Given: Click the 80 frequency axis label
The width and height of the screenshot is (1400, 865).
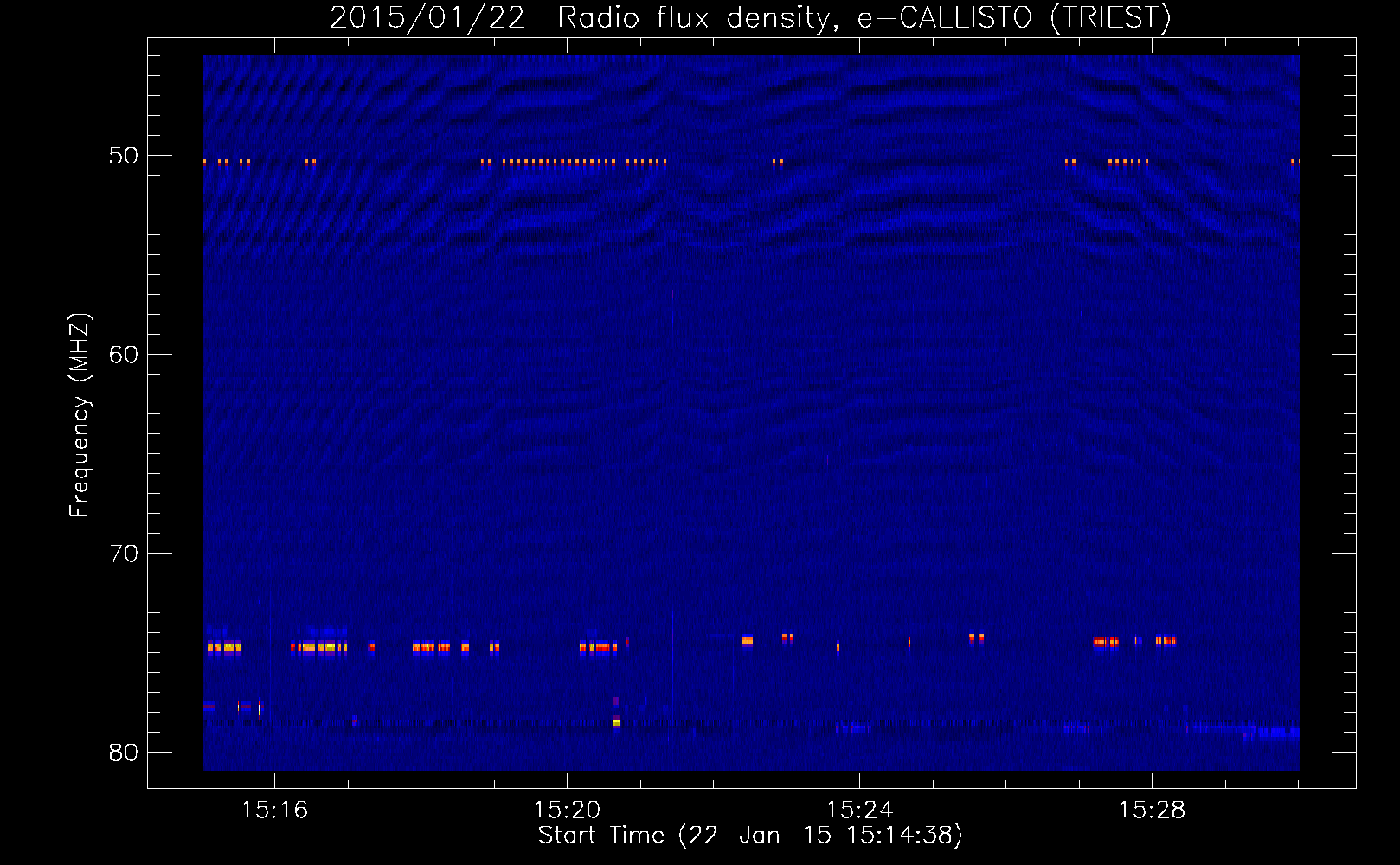Looking at the screenshot, I should (x=124, y=753).
